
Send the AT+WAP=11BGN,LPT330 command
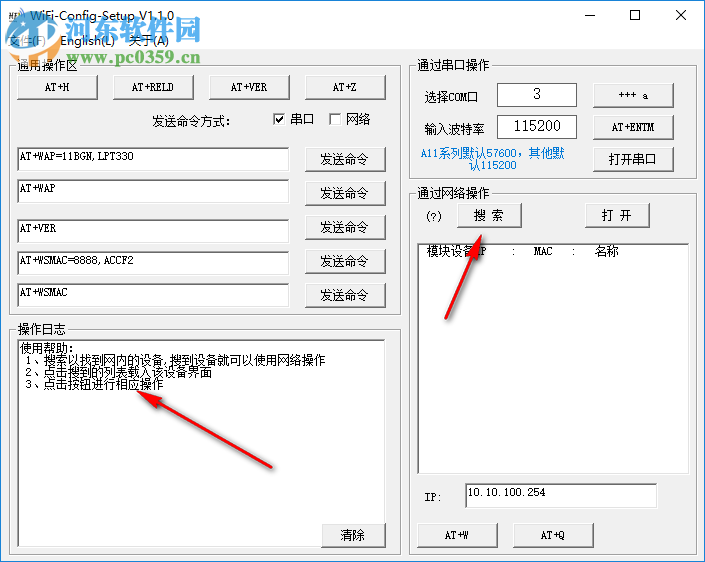point(345,159)
